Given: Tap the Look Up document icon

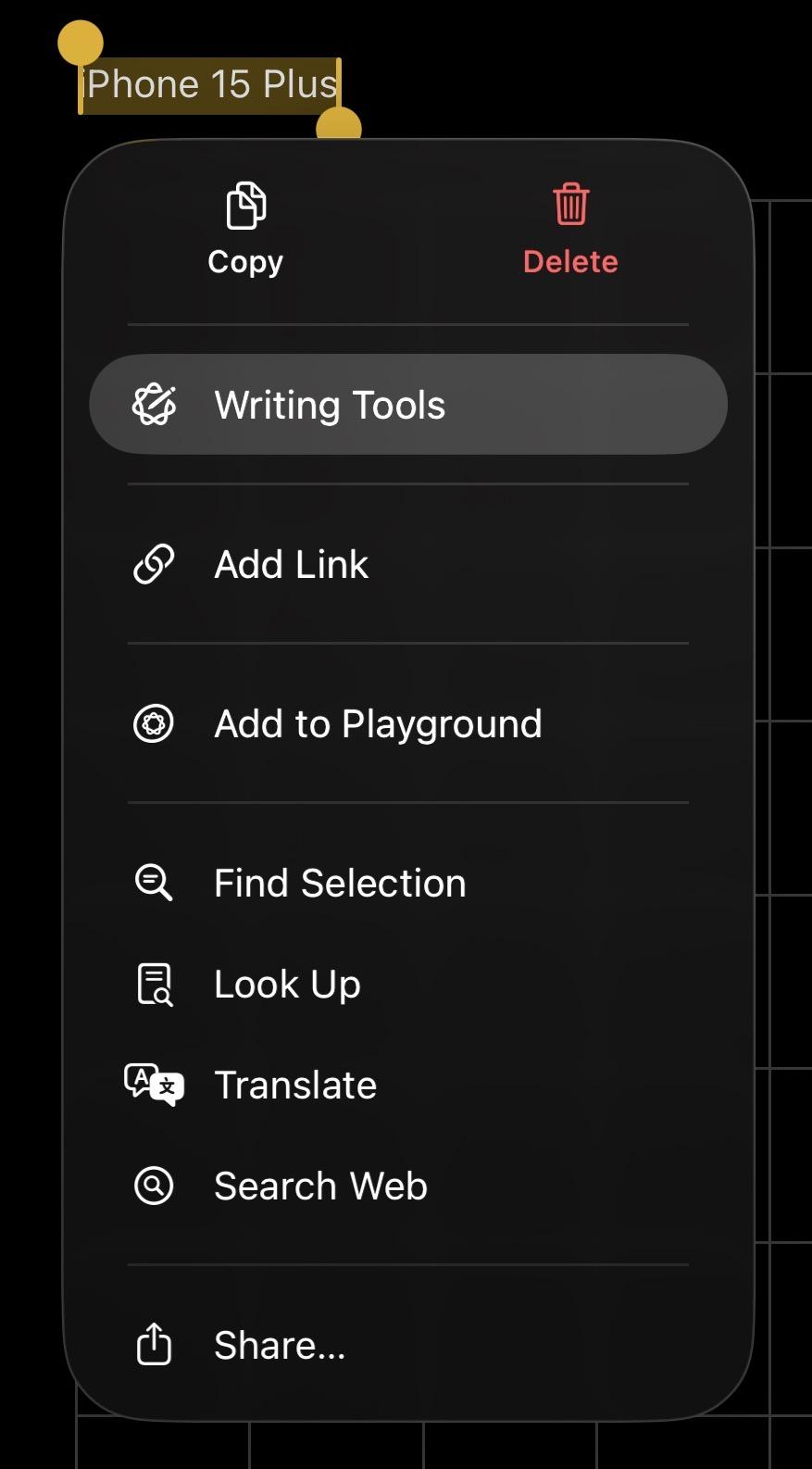Looking at the screenshot, I should [154, 984].
